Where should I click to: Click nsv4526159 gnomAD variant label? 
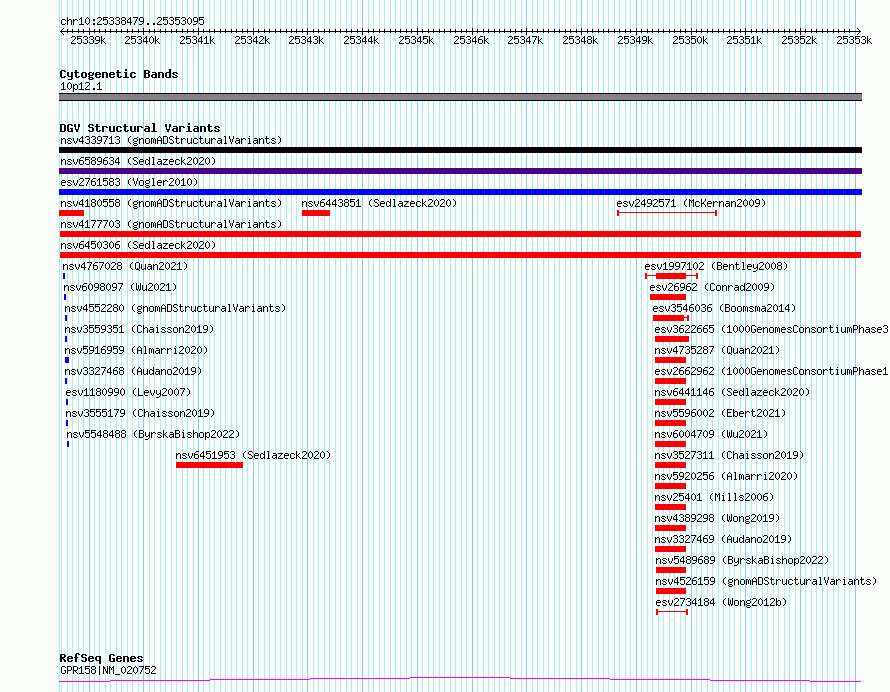766,581
